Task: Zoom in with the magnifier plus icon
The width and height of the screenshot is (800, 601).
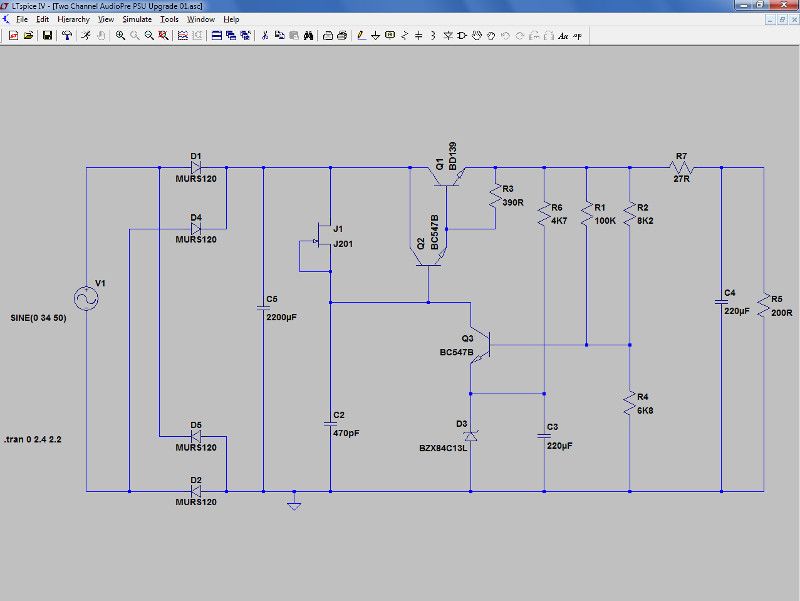Action: point(120,36)
